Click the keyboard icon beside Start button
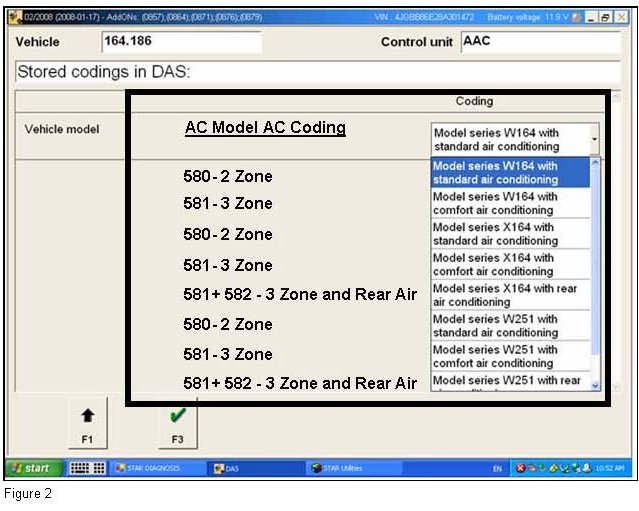This screenshot has height=511, width=639. [86, 468]
